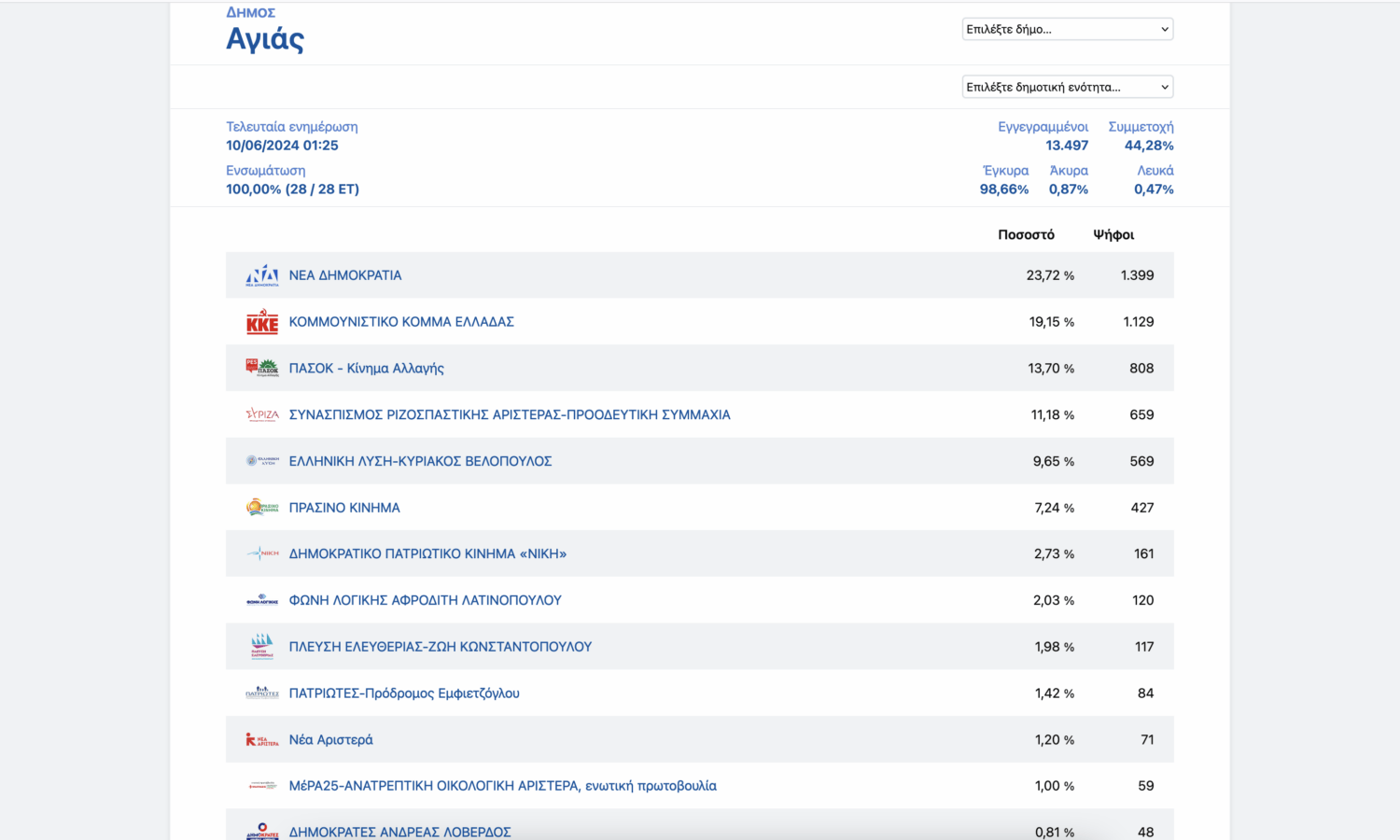Click the Νέα Αριστερά party logo
Screen dimensions: 1400x840
[262, 739]
